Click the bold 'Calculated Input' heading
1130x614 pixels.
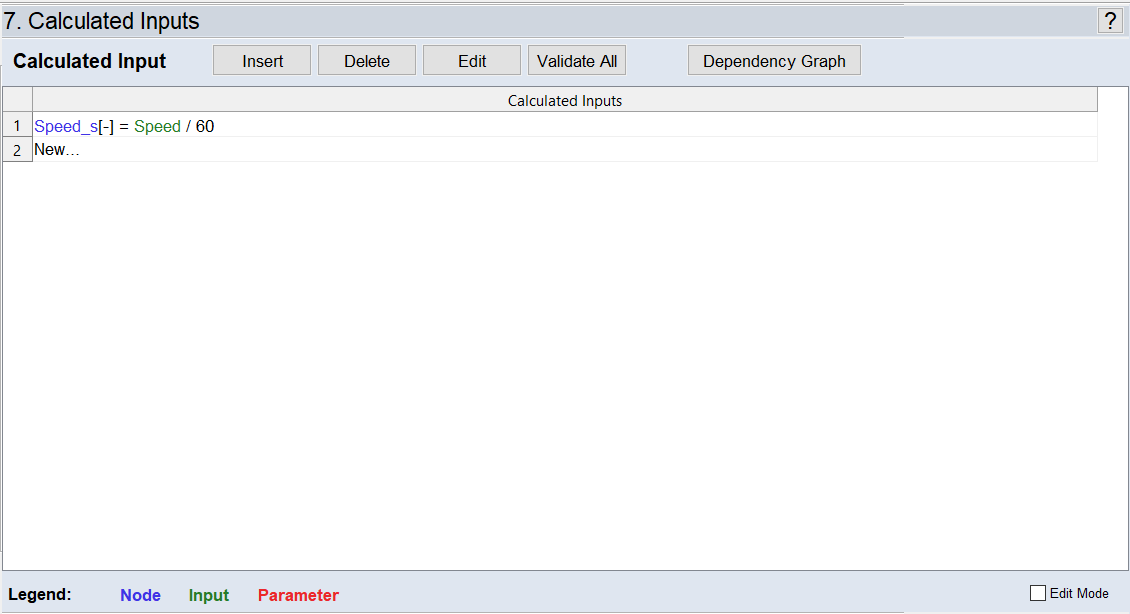point(90,61)
